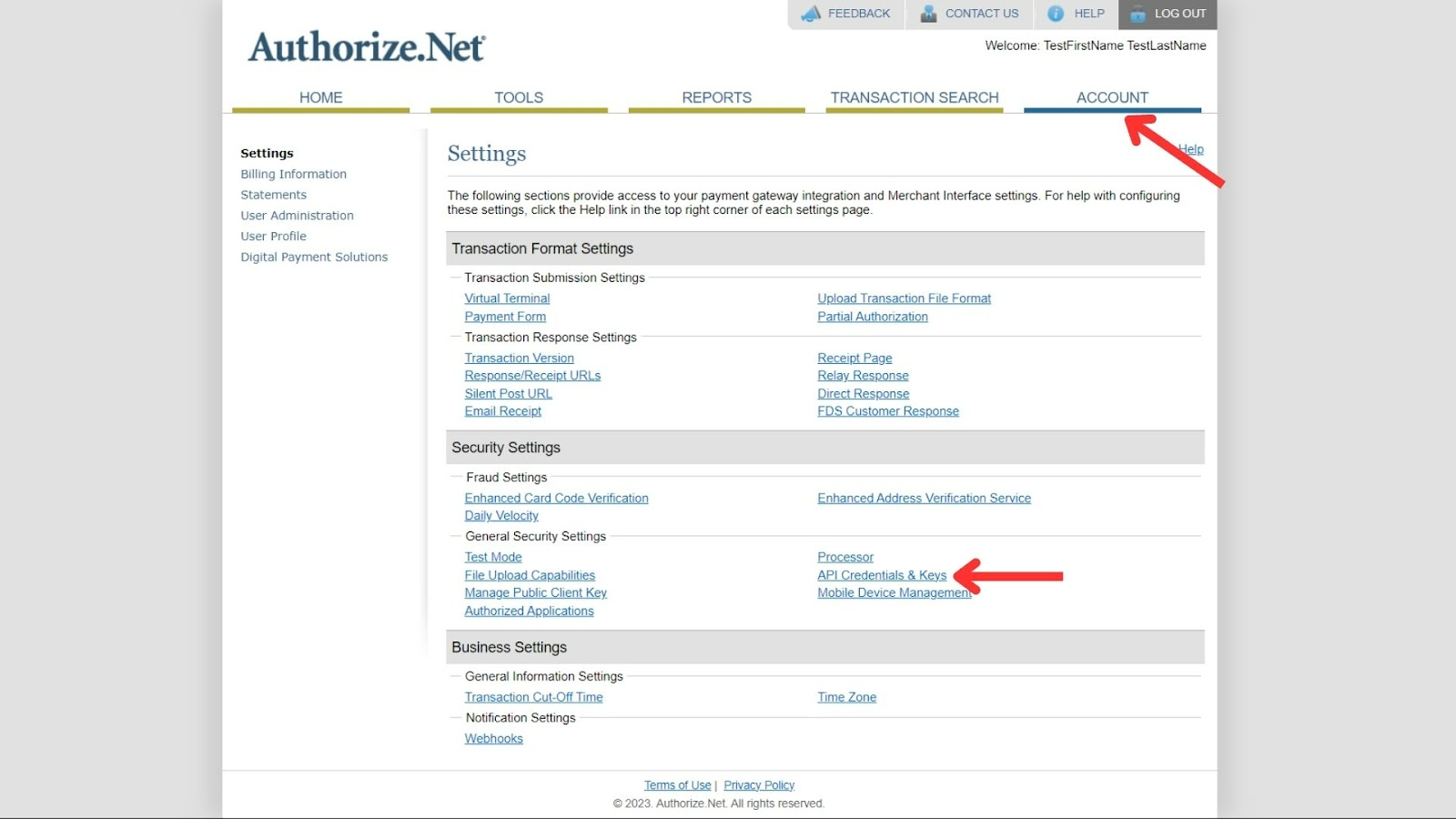
Task: Open User Administration from the sidebar
Action: 297,216
